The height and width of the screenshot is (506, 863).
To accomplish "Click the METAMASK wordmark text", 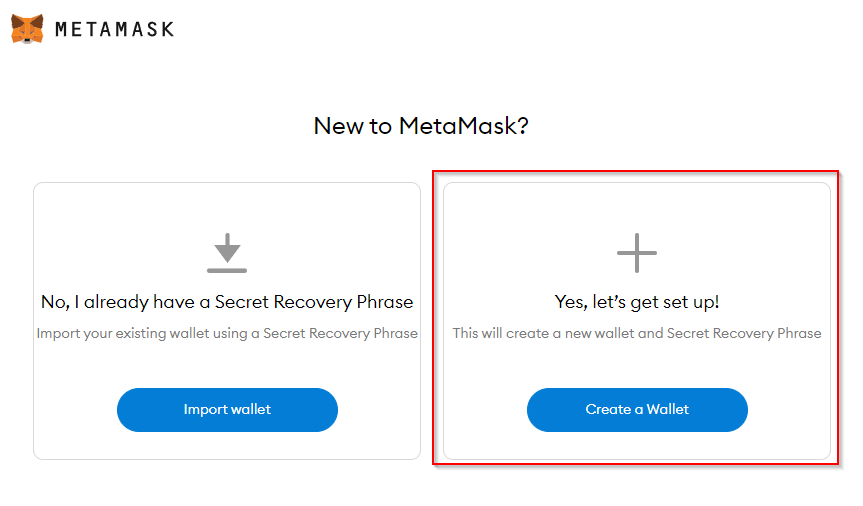I will coord(114,29).
